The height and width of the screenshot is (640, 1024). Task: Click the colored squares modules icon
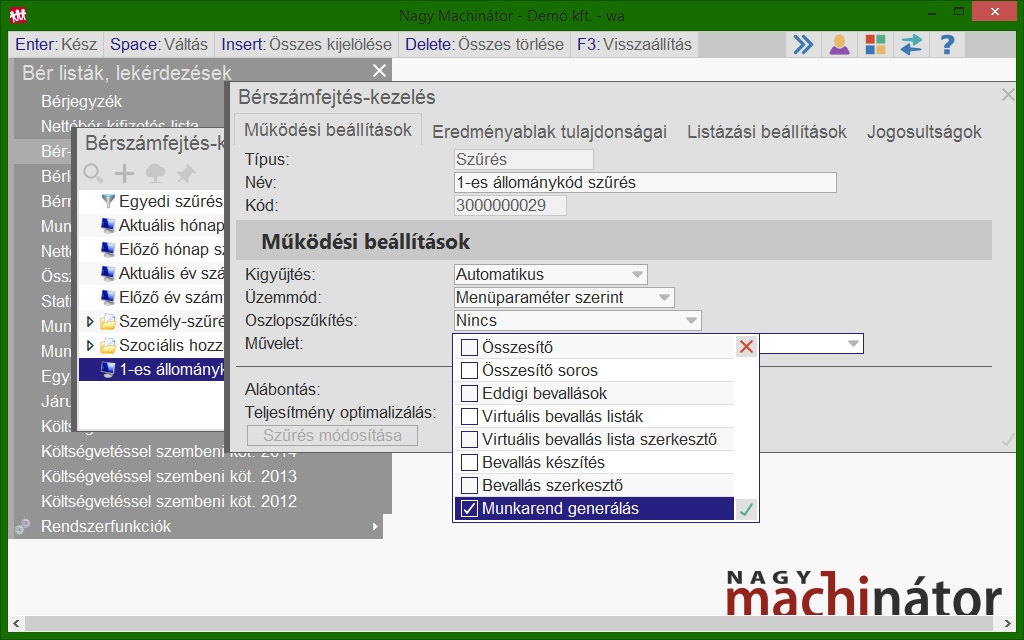point(875,44)
